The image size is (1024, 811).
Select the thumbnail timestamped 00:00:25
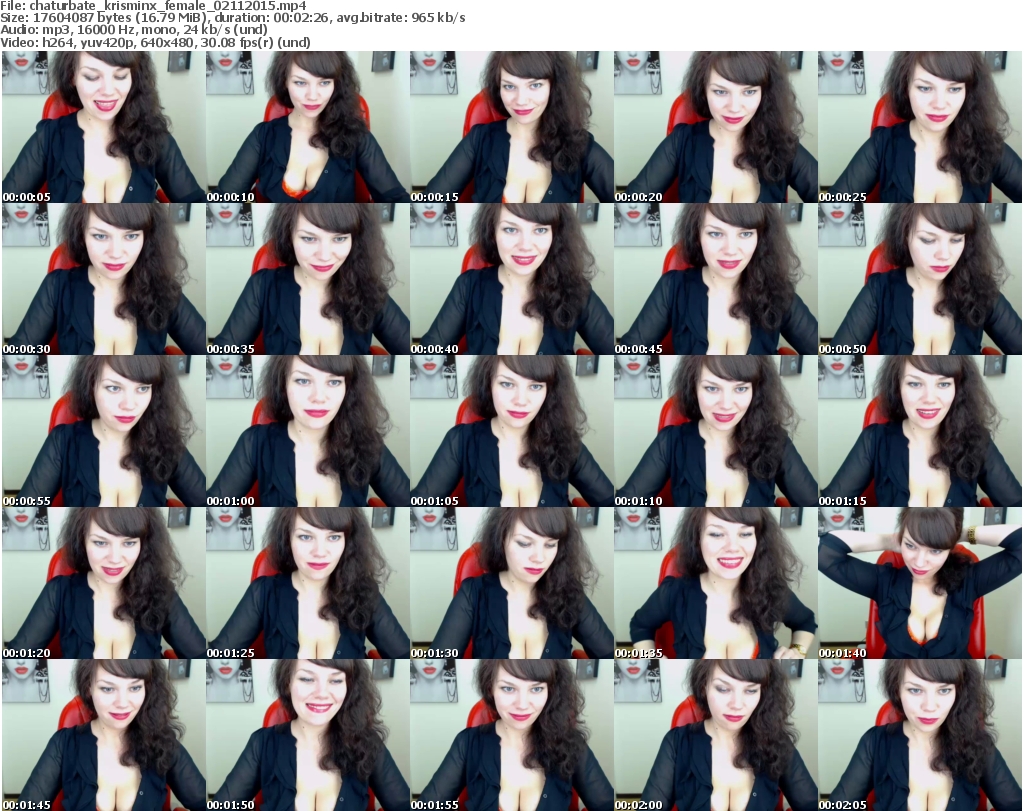920,127
